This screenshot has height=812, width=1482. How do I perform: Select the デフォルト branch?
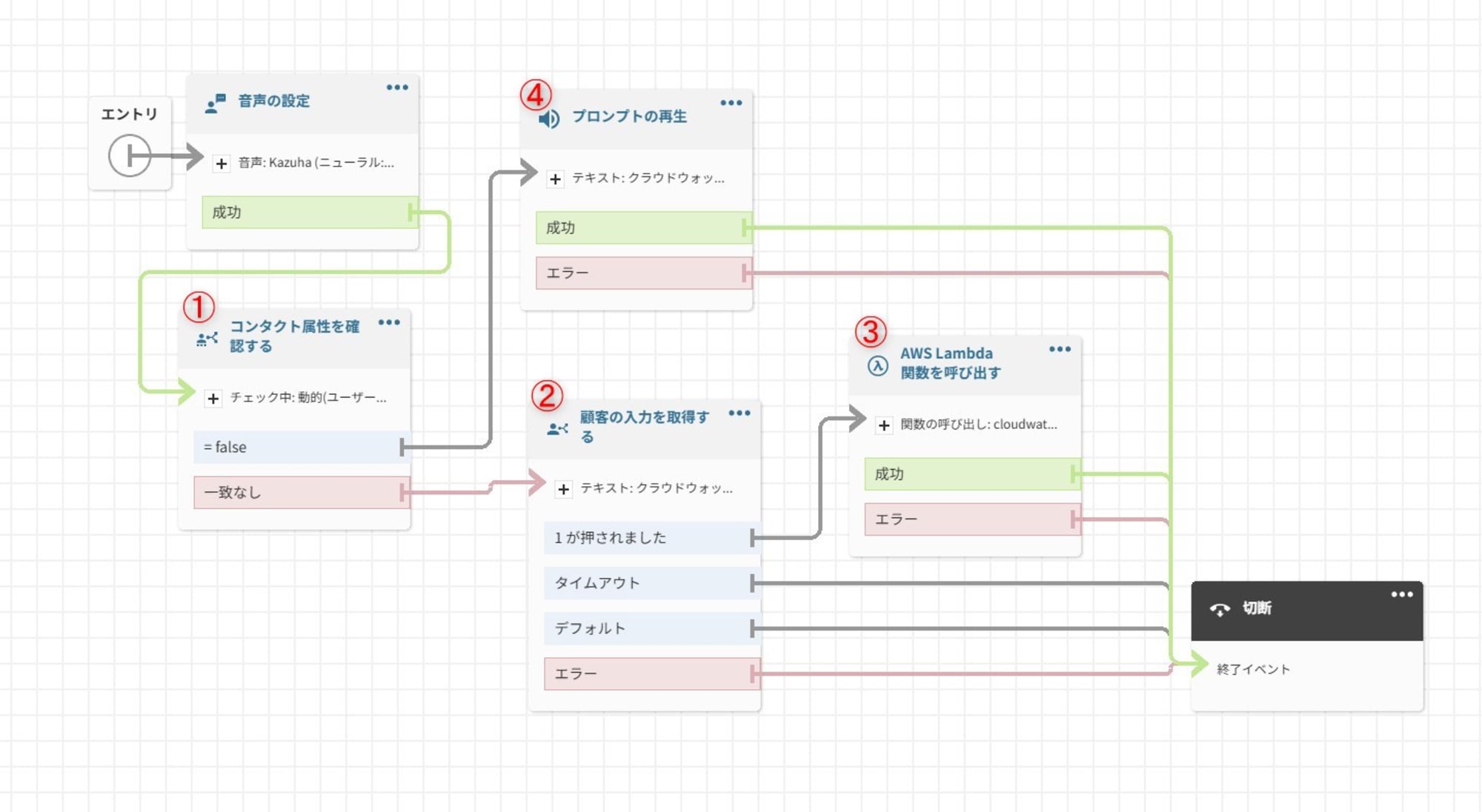652,629
